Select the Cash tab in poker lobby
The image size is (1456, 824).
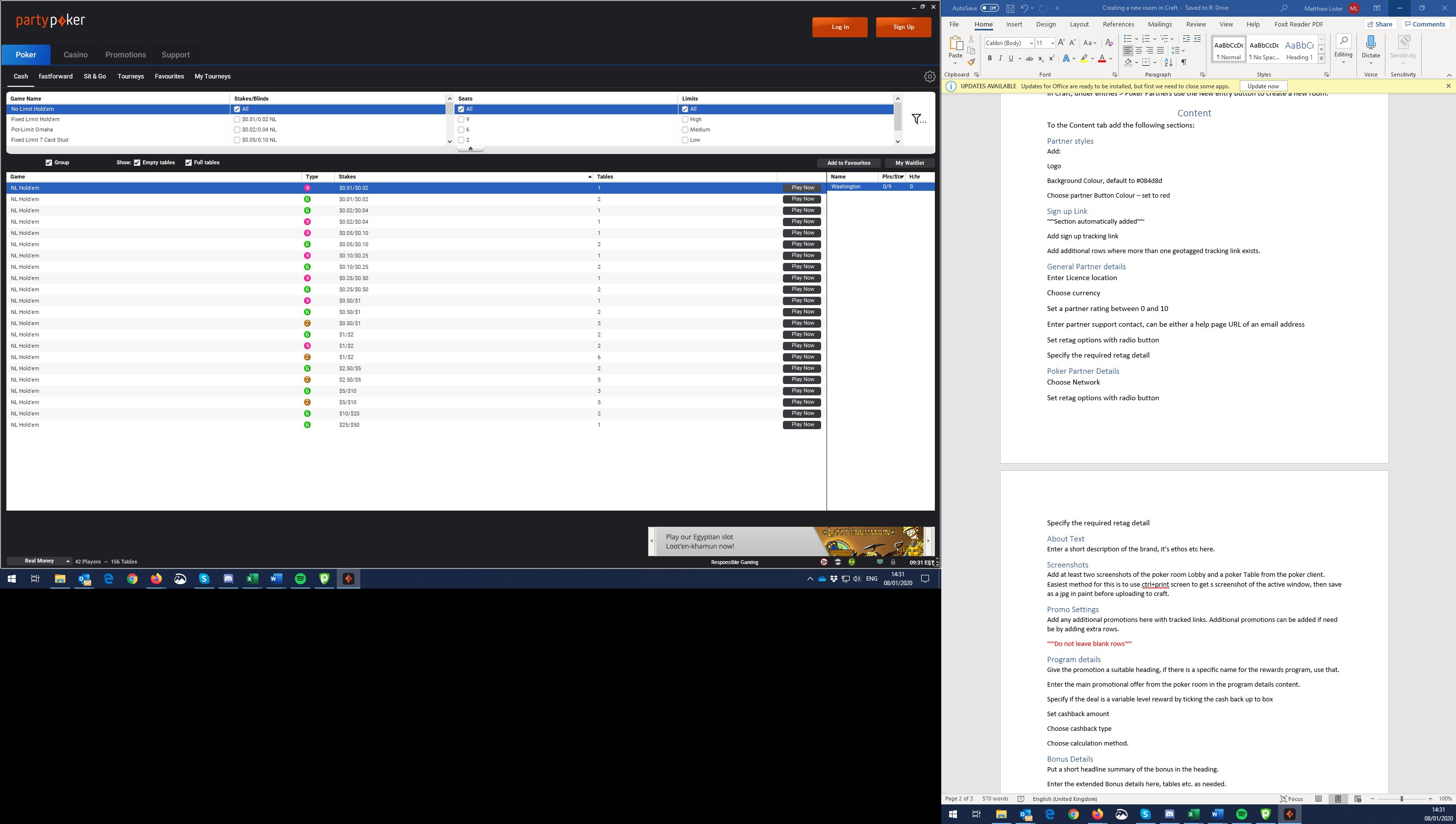click(x=20, y=76)
